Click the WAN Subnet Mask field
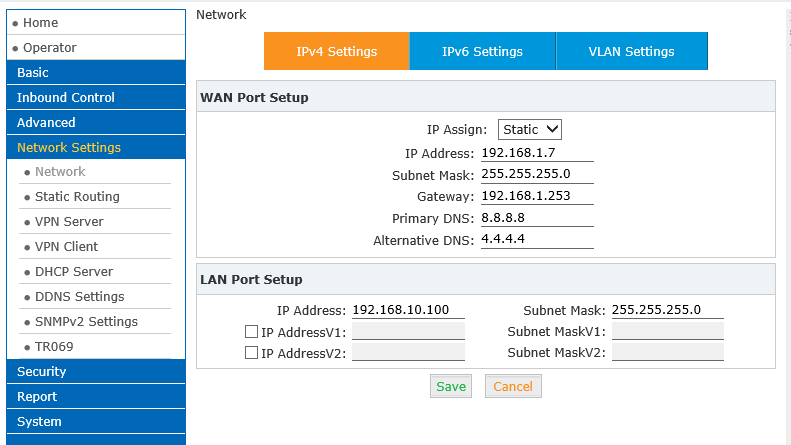This screenshot has width=791, height=445. [537, 174]
